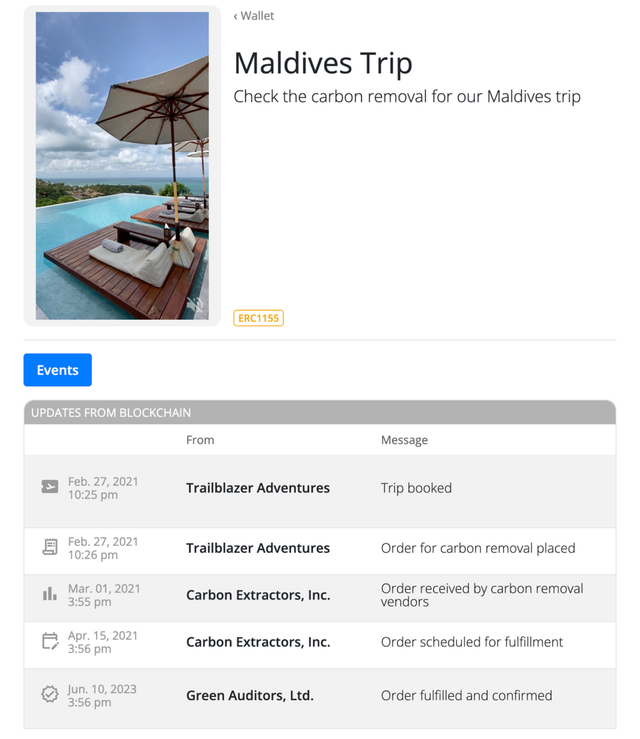Click Carbon Extractors, Inc. for Mar. 01 event
The image size is (640, 739).
click(257, 595)
